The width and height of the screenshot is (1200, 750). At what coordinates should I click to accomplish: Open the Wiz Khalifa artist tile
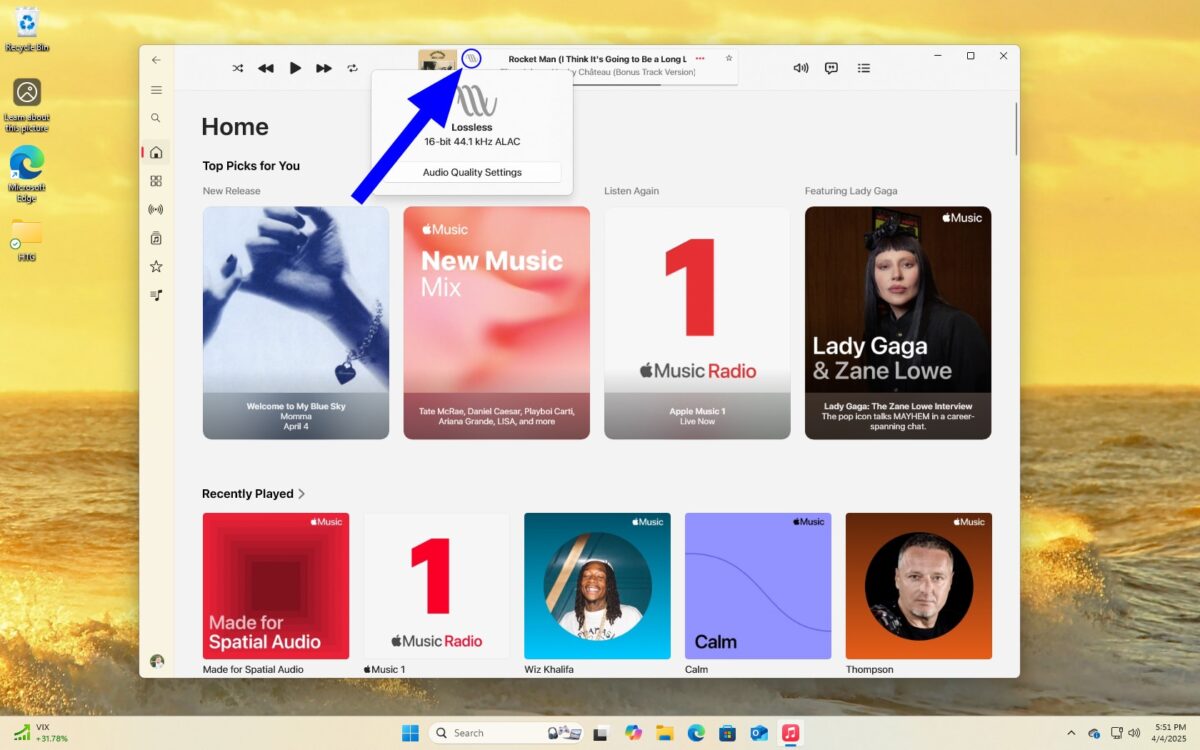click(x=597, y=586)
